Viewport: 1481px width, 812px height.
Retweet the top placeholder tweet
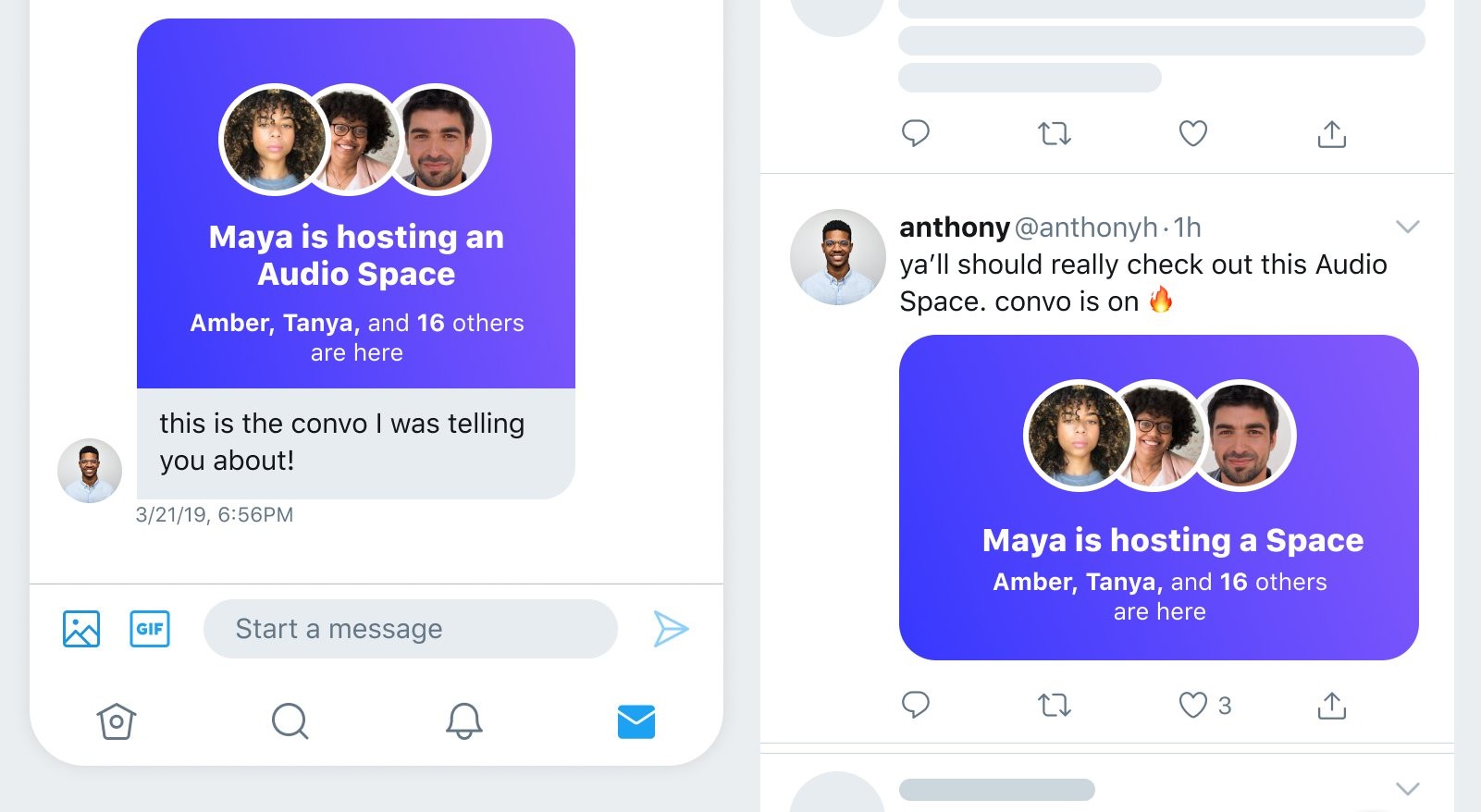pos(1055,134)
